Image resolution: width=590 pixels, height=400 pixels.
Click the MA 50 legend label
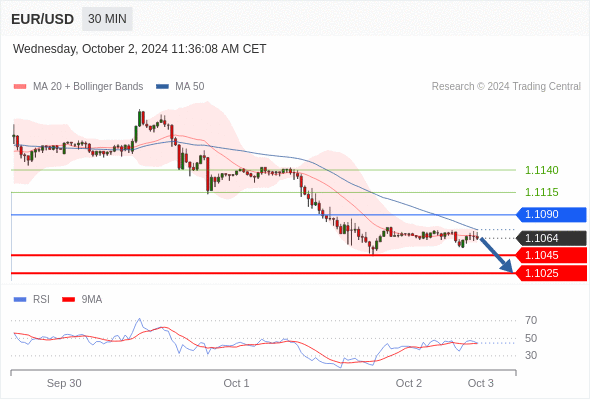(x=190, y=87)
